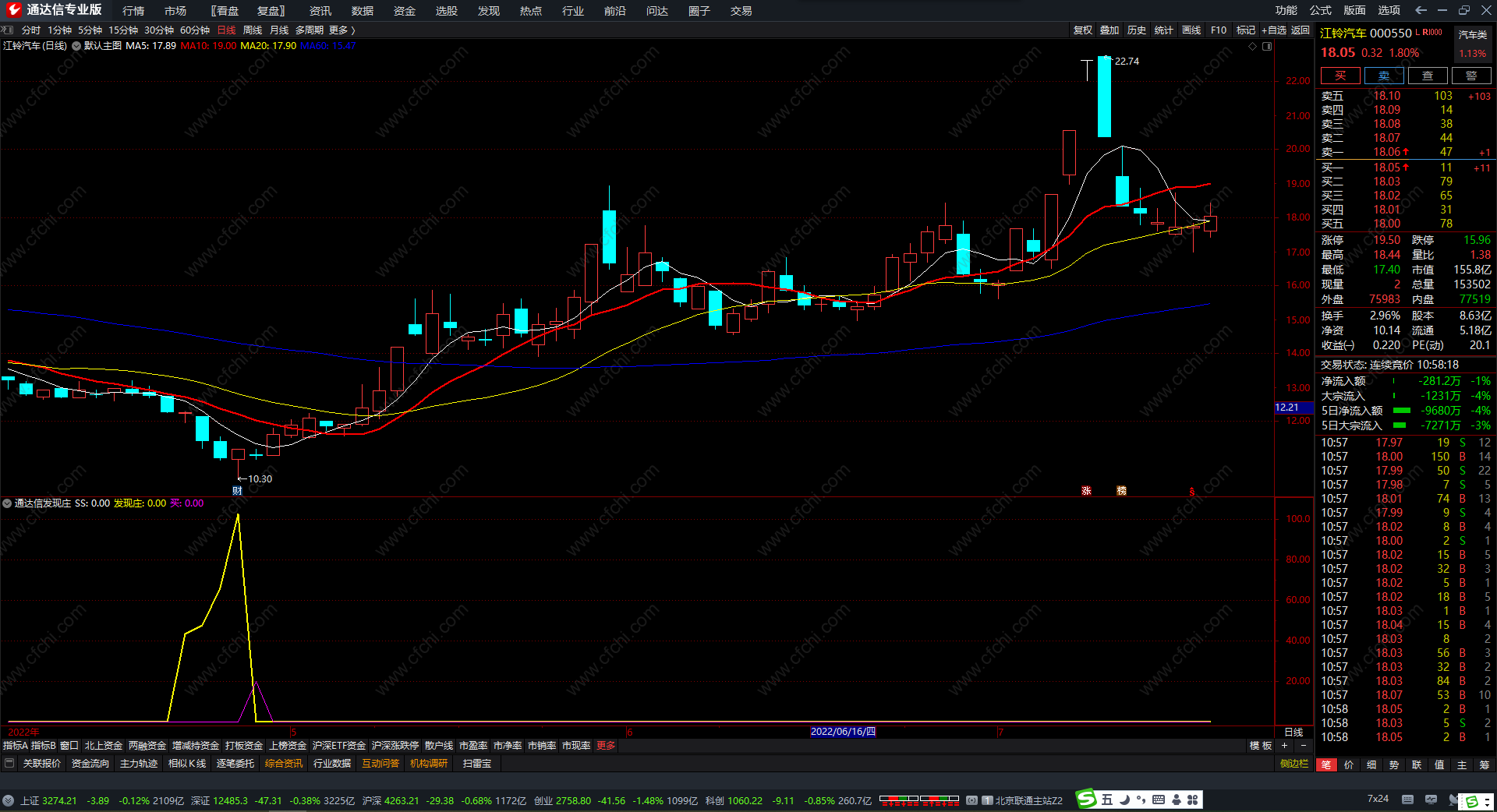Toggle 画线 drawing tools
The height and width of the screenshot is (812, 1497).
tap(1191, 30)
